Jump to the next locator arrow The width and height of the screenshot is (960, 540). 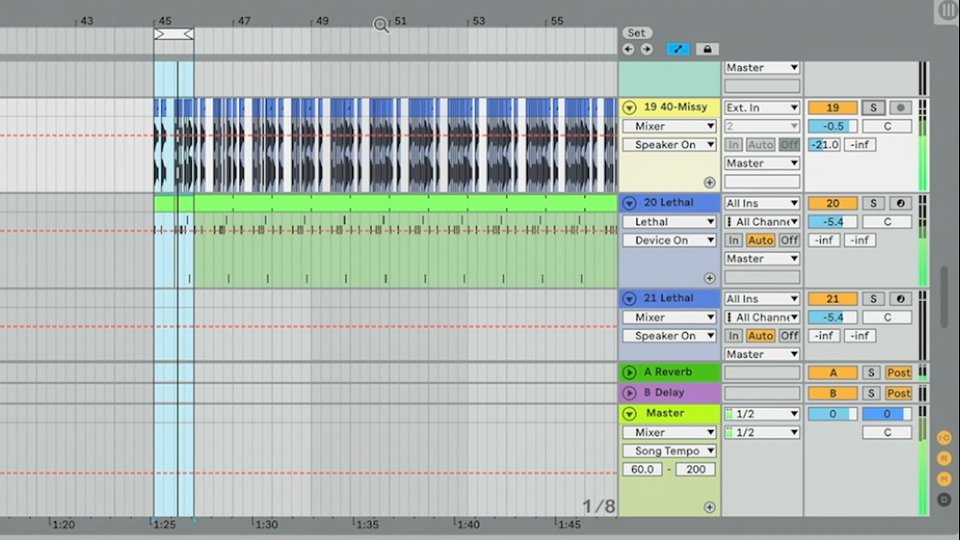click(x=646, y=49)
